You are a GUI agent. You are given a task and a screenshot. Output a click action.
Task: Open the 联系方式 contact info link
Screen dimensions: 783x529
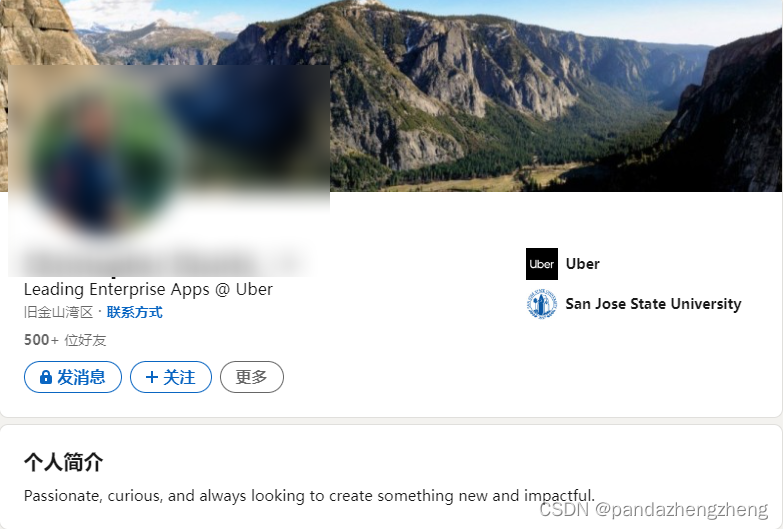click(x=135, y=313)
